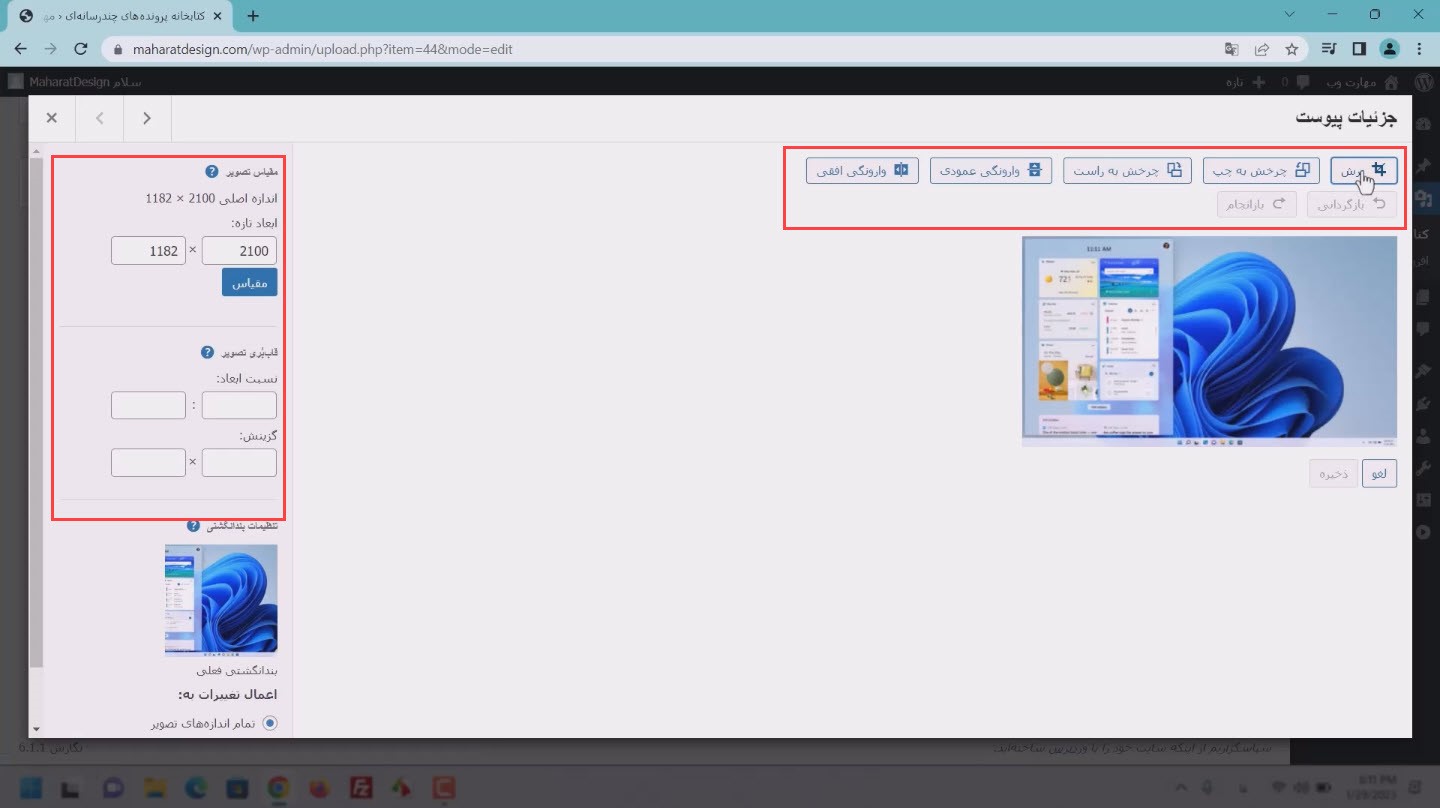
Task: Bookmark this page with the star icon
Action: point(1292,48)
